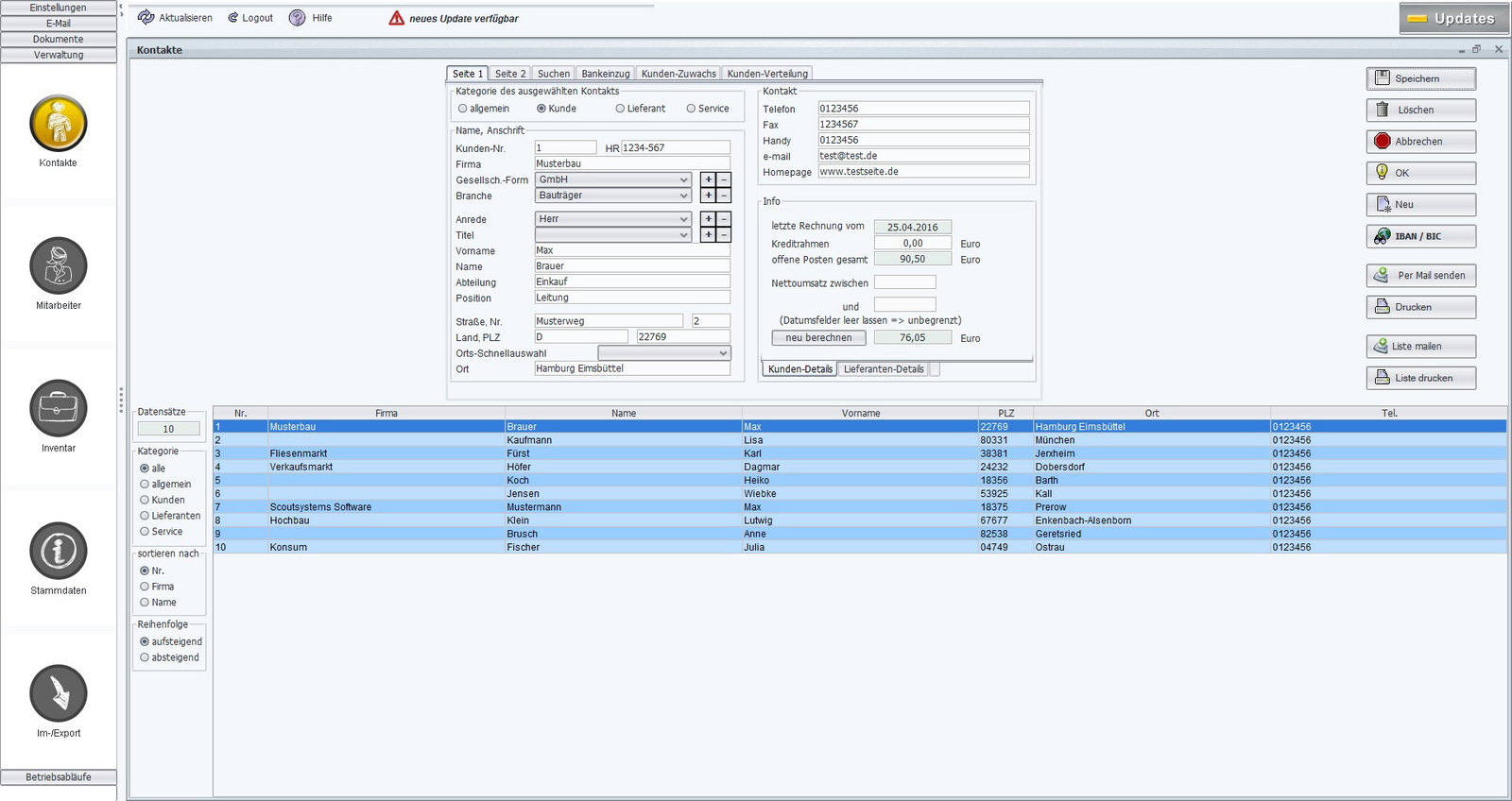Click the neu berechnen button
The height and width of the screenshot is (801, 1512).
tap(818, 337)
